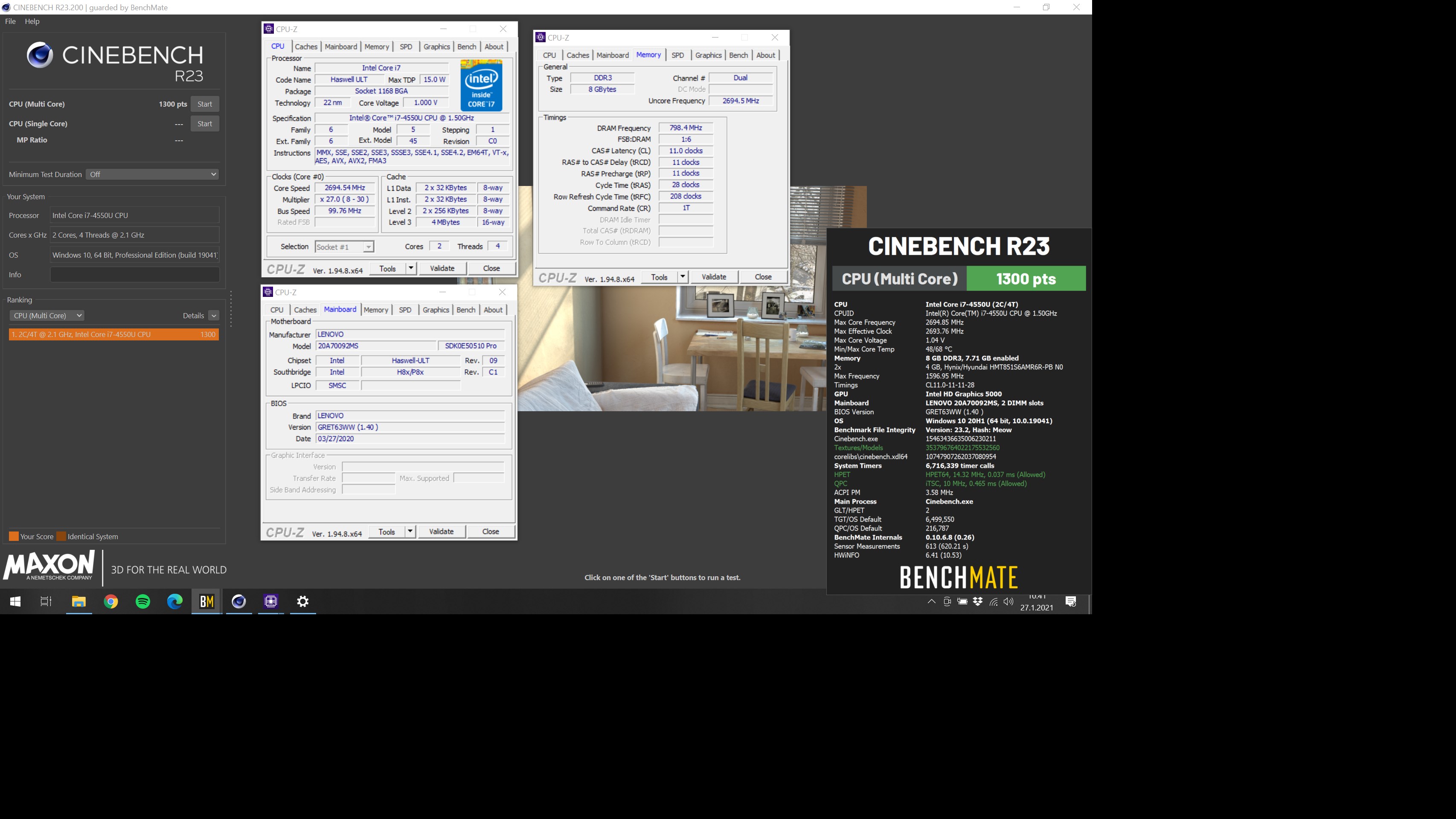Switch to the CPU-Z taskbar icon
This screenshot has height=819, width=1456.
tap(271, 601)
